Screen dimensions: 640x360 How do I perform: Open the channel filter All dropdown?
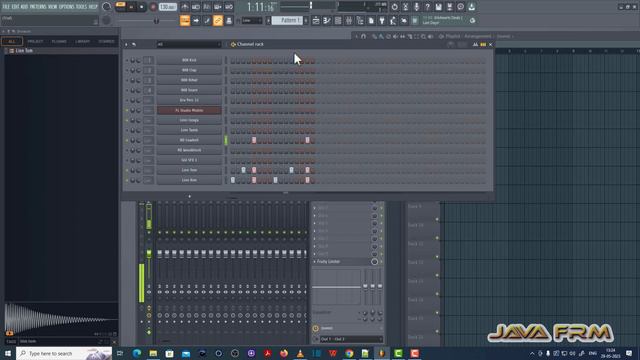click(189, 44)
